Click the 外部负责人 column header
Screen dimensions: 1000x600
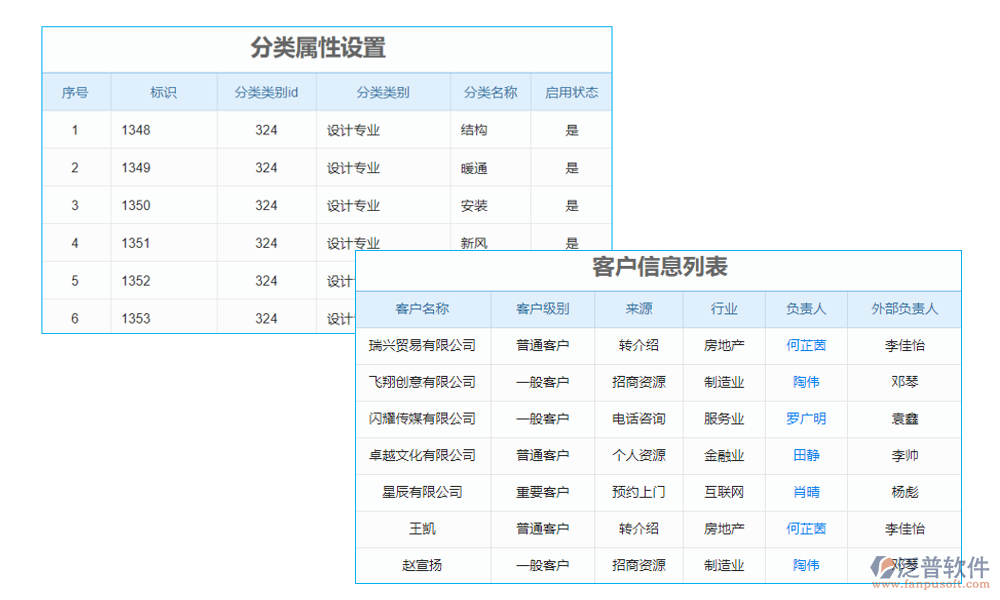point(903,309)
